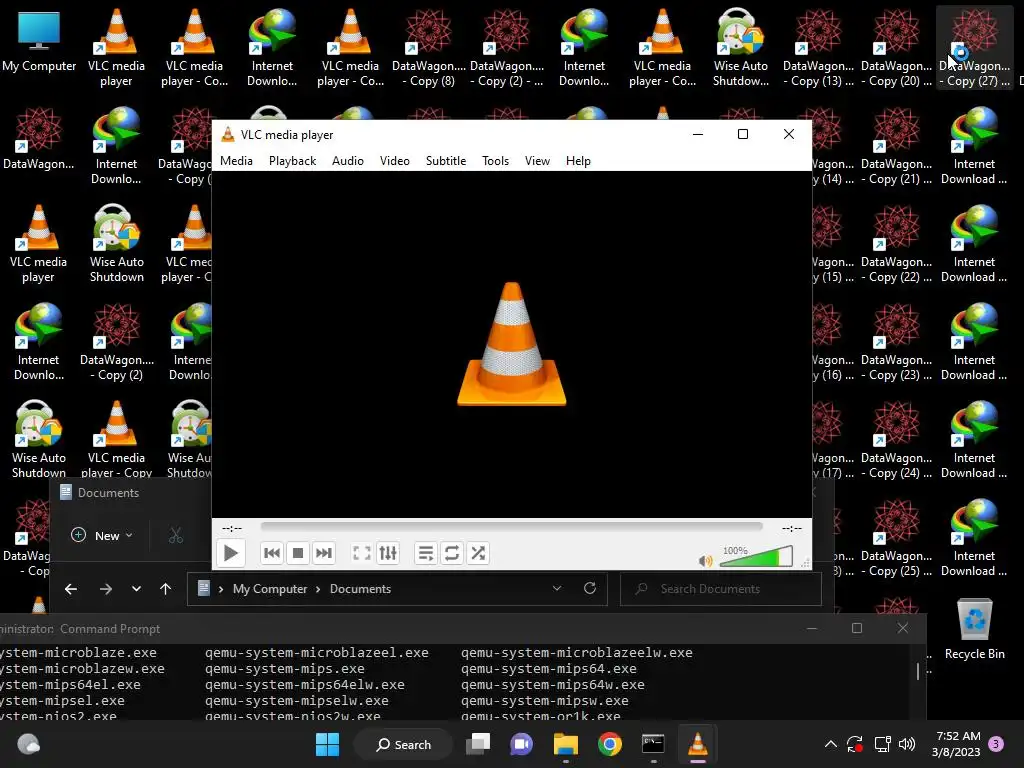
Task: Select Recycle Bin desktop icon
Action: 974,630
